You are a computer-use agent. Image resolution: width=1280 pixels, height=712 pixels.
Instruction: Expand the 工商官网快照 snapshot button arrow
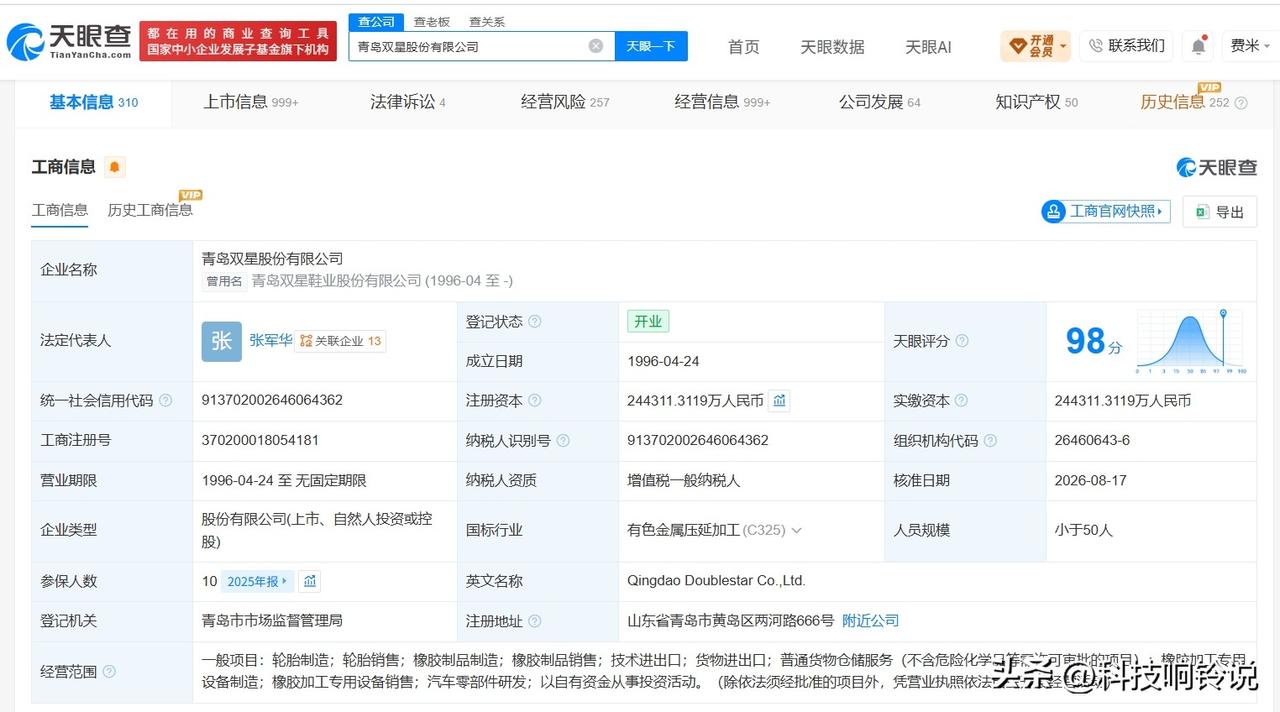click(x=1160, y=212)
